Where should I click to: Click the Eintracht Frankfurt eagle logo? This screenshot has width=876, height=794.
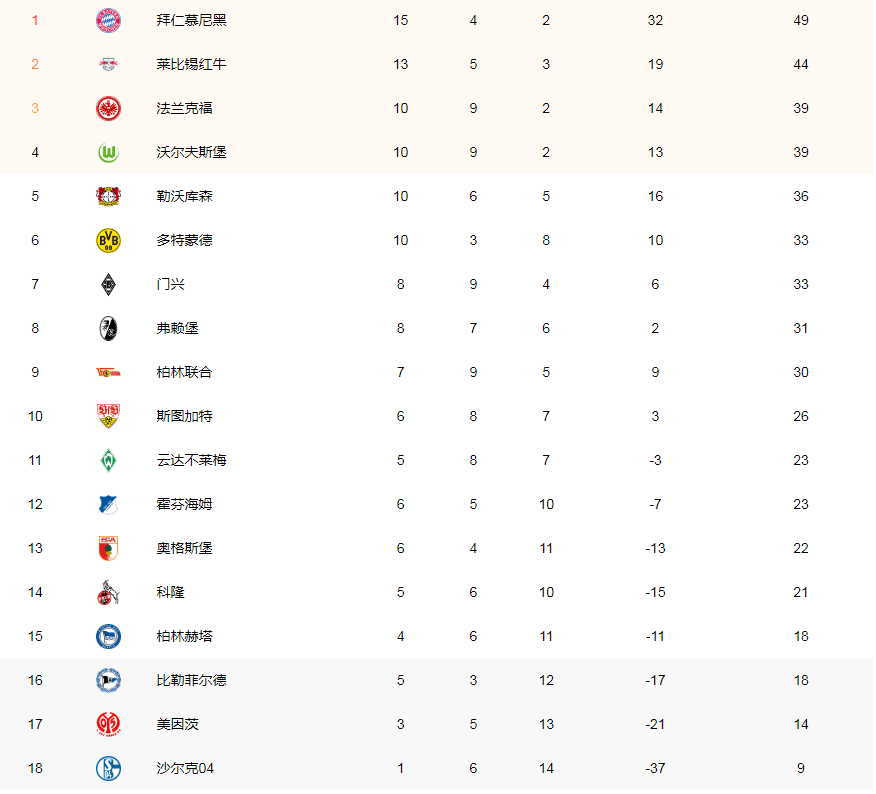(108, 108)
